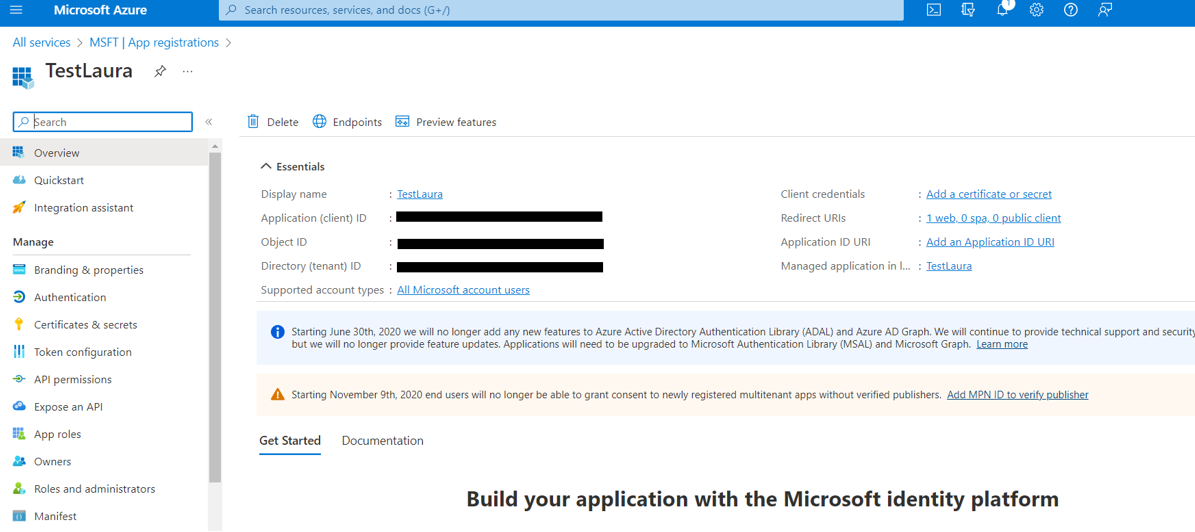
Task: Click the top Search resources, services, and docs bar
Action: point(561,10)
